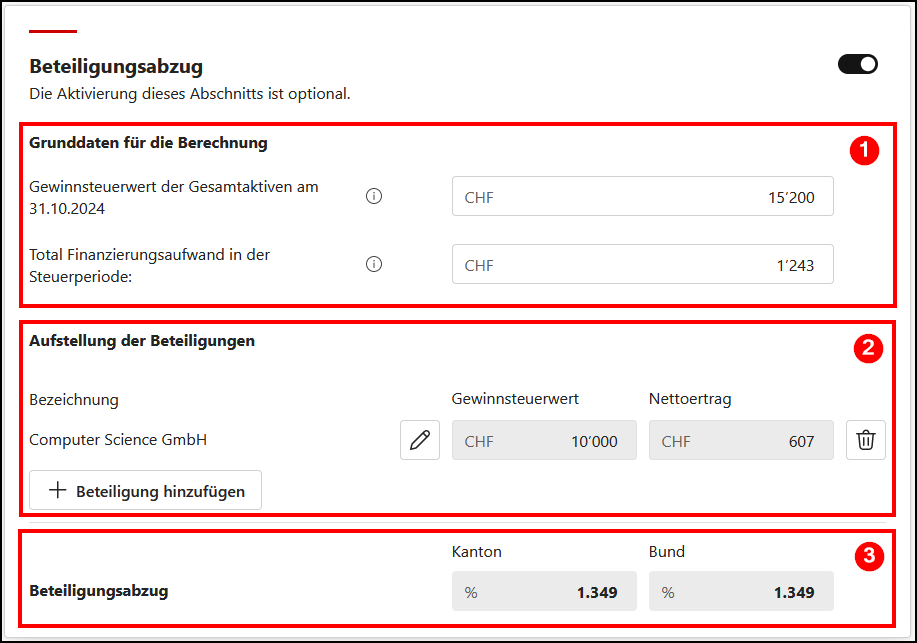Focus the Gesamtaktiven CHF field showing 15'200
Viewport: 917px width, 643px height.
[x=643, y=196]
